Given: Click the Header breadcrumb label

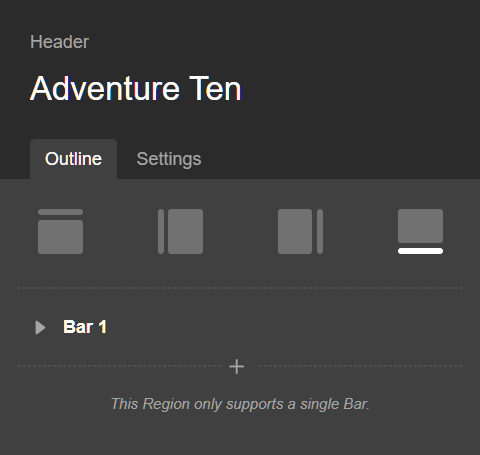Looking at the screenshot, I should tap(59, 42).
